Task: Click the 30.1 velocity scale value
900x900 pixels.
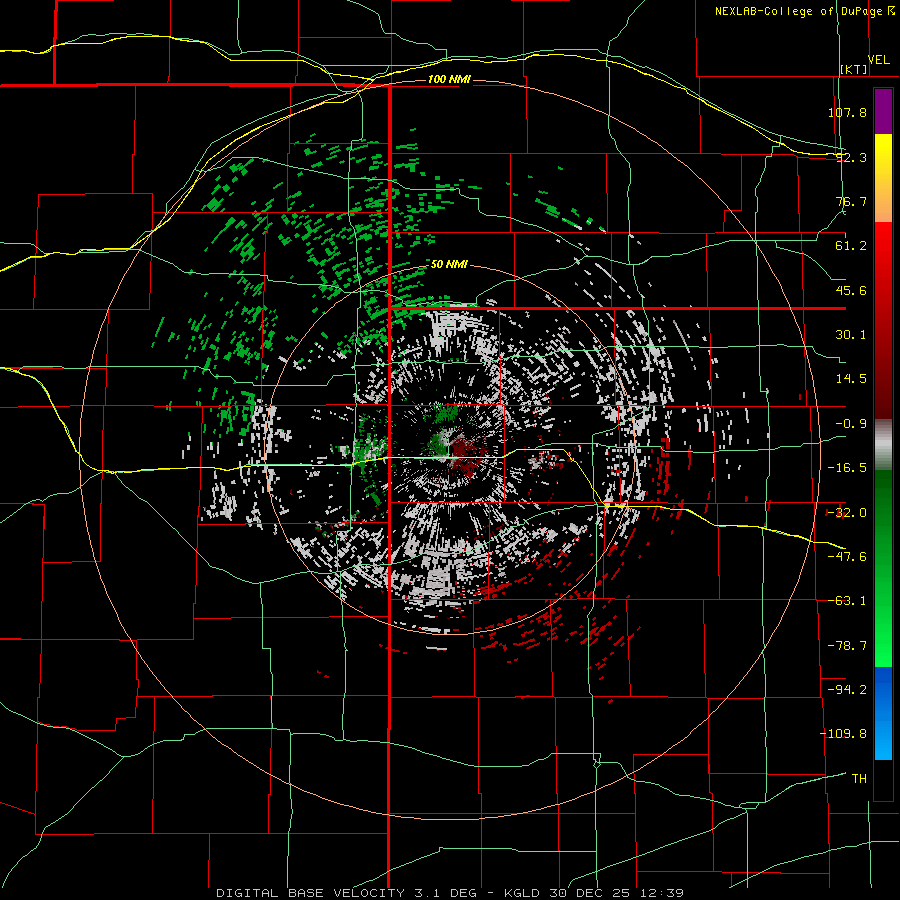Action: click(x=851, y=335)
